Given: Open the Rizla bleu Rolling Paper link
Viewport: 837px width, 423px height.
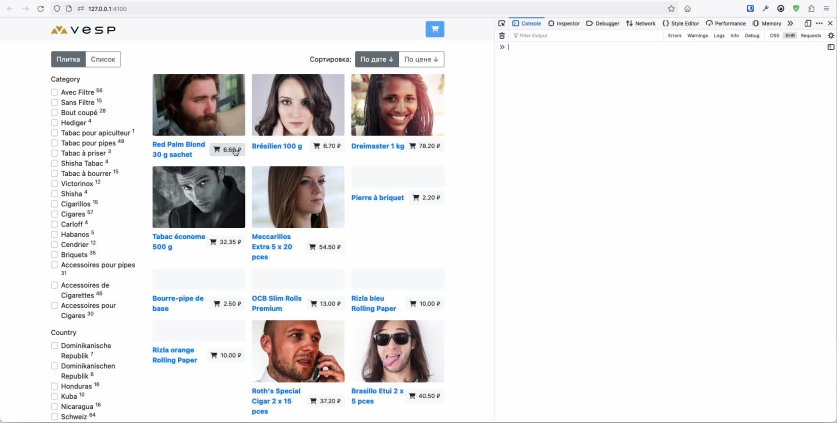Looking at the screenshot, I should [x=374, y=303].
